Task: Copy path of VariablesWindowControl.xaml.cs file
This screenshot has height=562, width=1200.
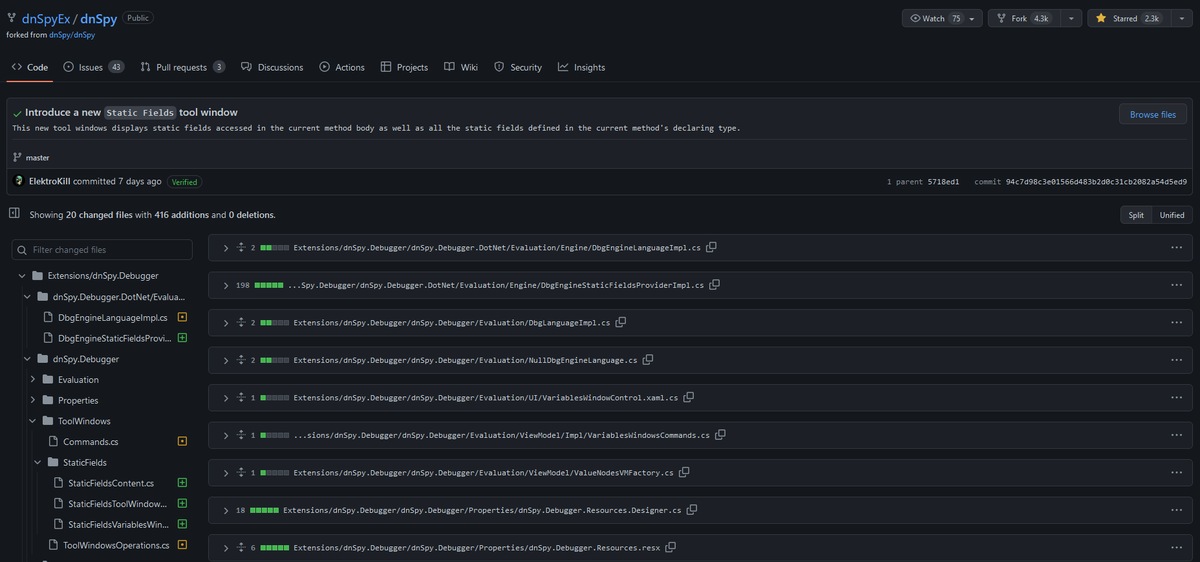Action: pyautogui.click(x=688, y=397)
